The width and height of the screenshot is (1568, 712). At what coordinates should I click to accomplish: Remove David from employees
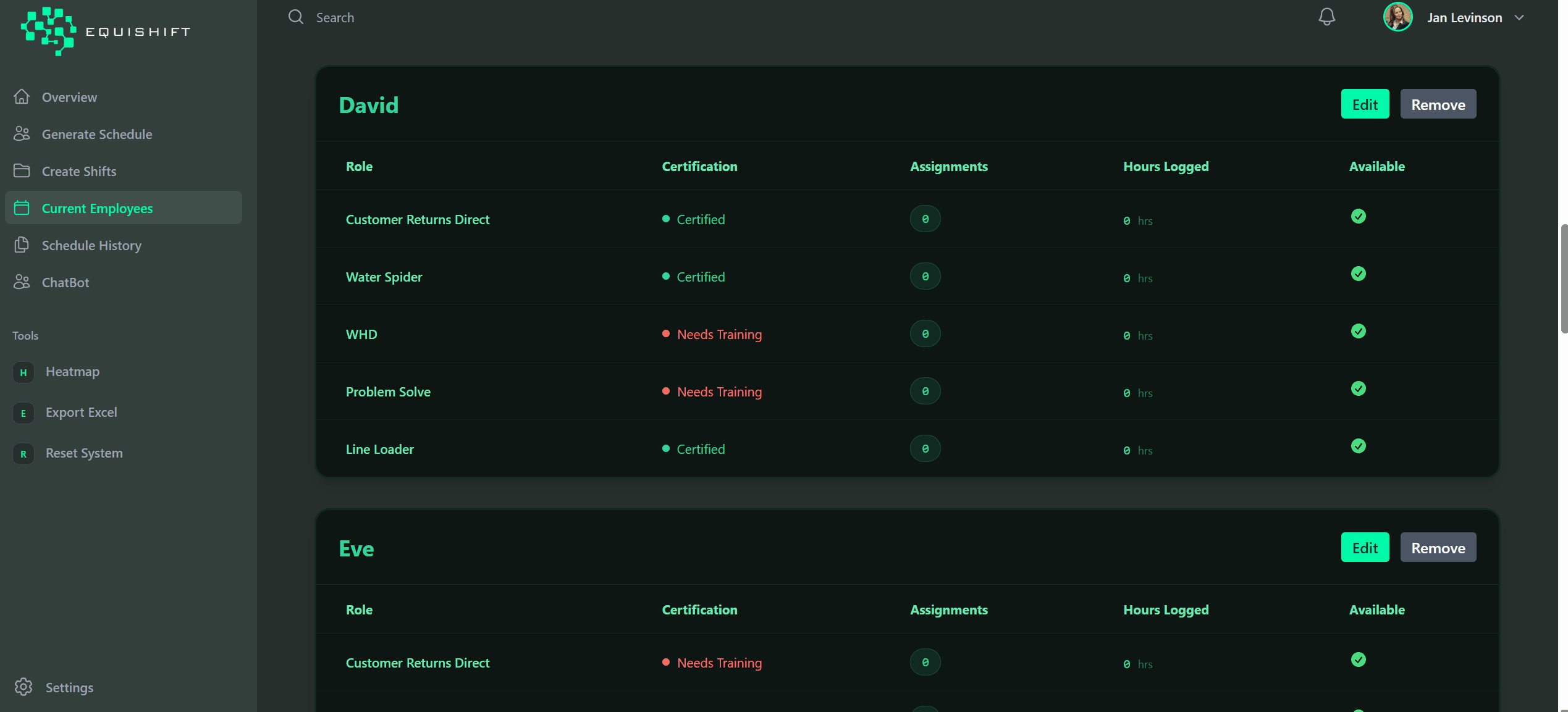pos(1438,104)
